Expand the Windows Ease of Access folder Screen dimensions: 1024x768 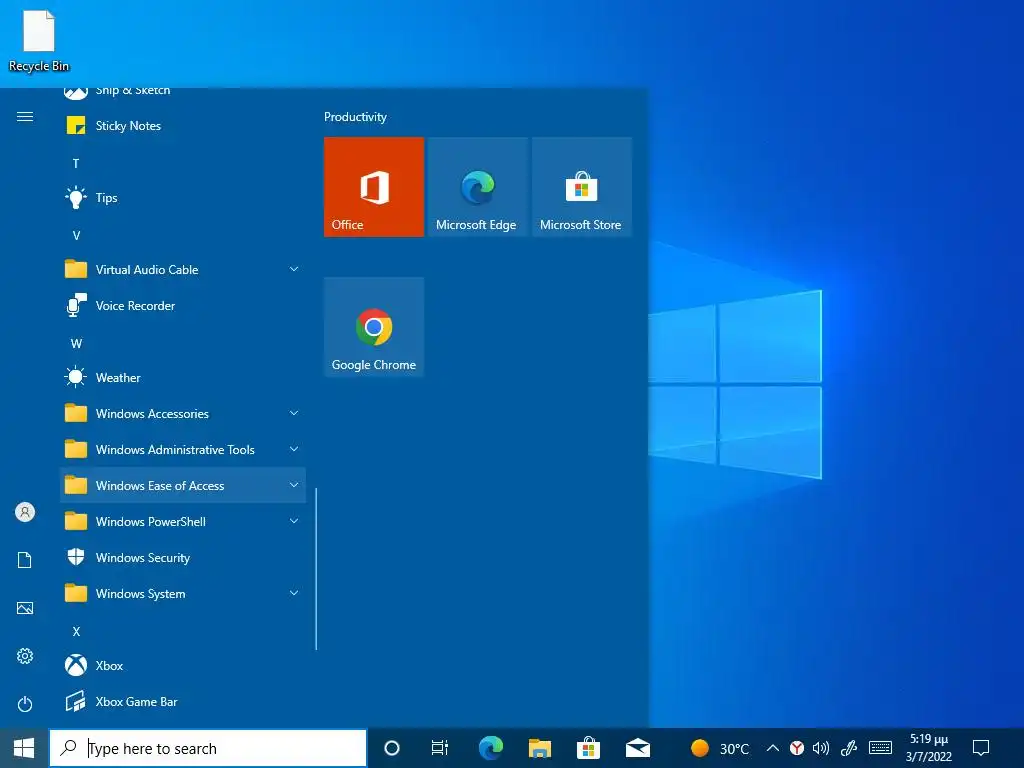coord(182,485)
